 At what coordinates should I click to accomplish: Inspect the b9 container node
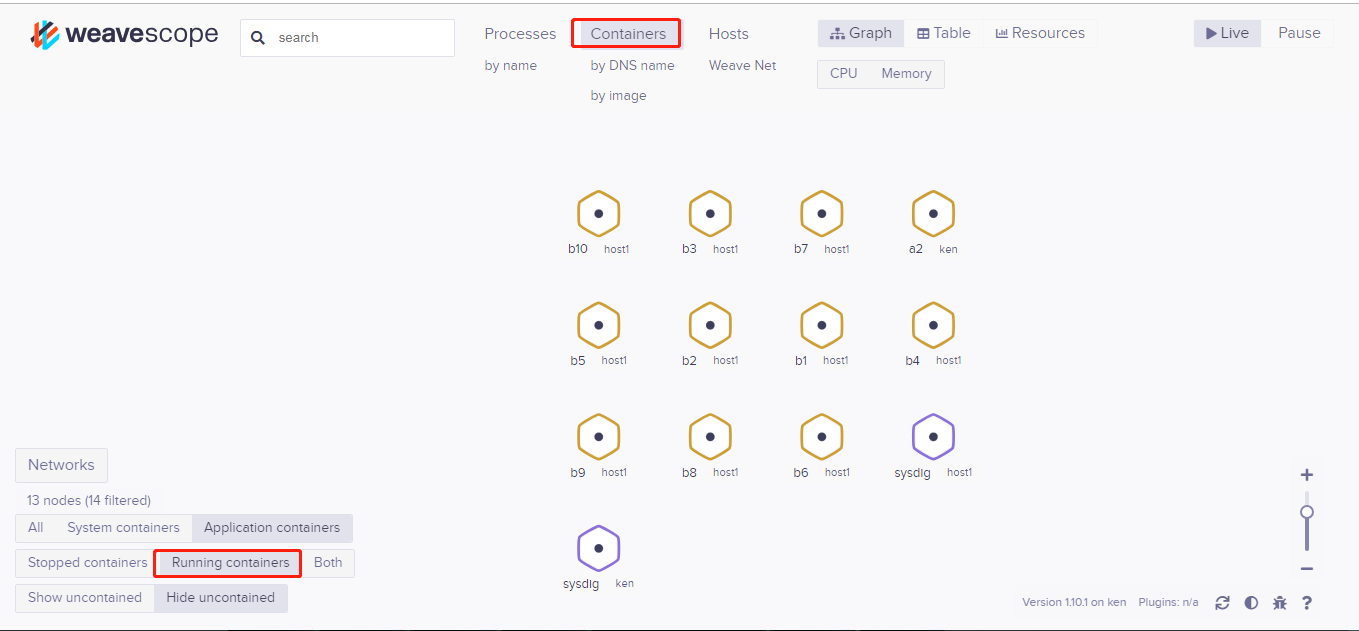(x=598, y=436)
